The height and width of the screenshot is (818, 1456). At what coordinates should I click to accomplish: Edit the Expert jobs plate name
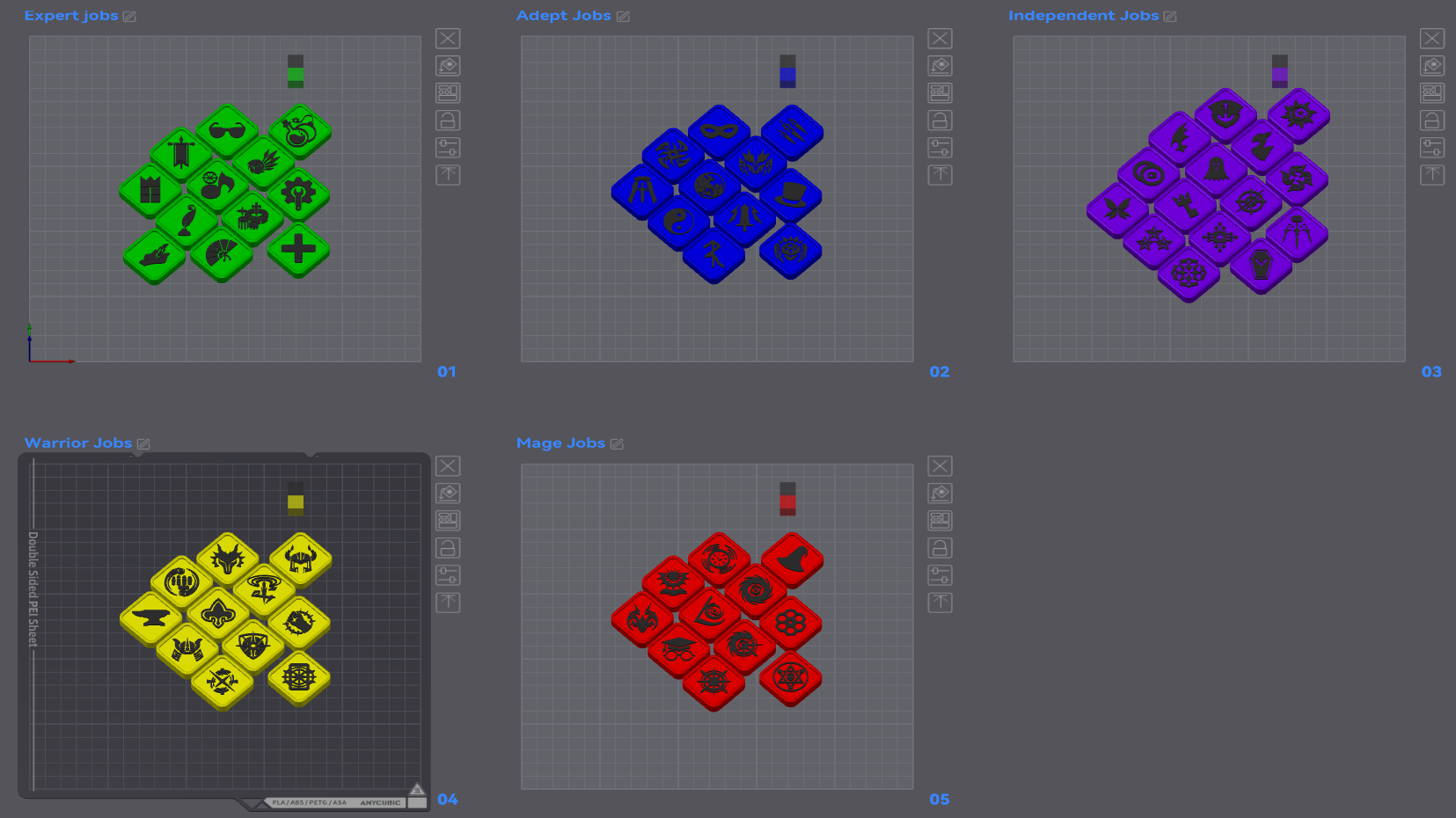click(129, 17)
